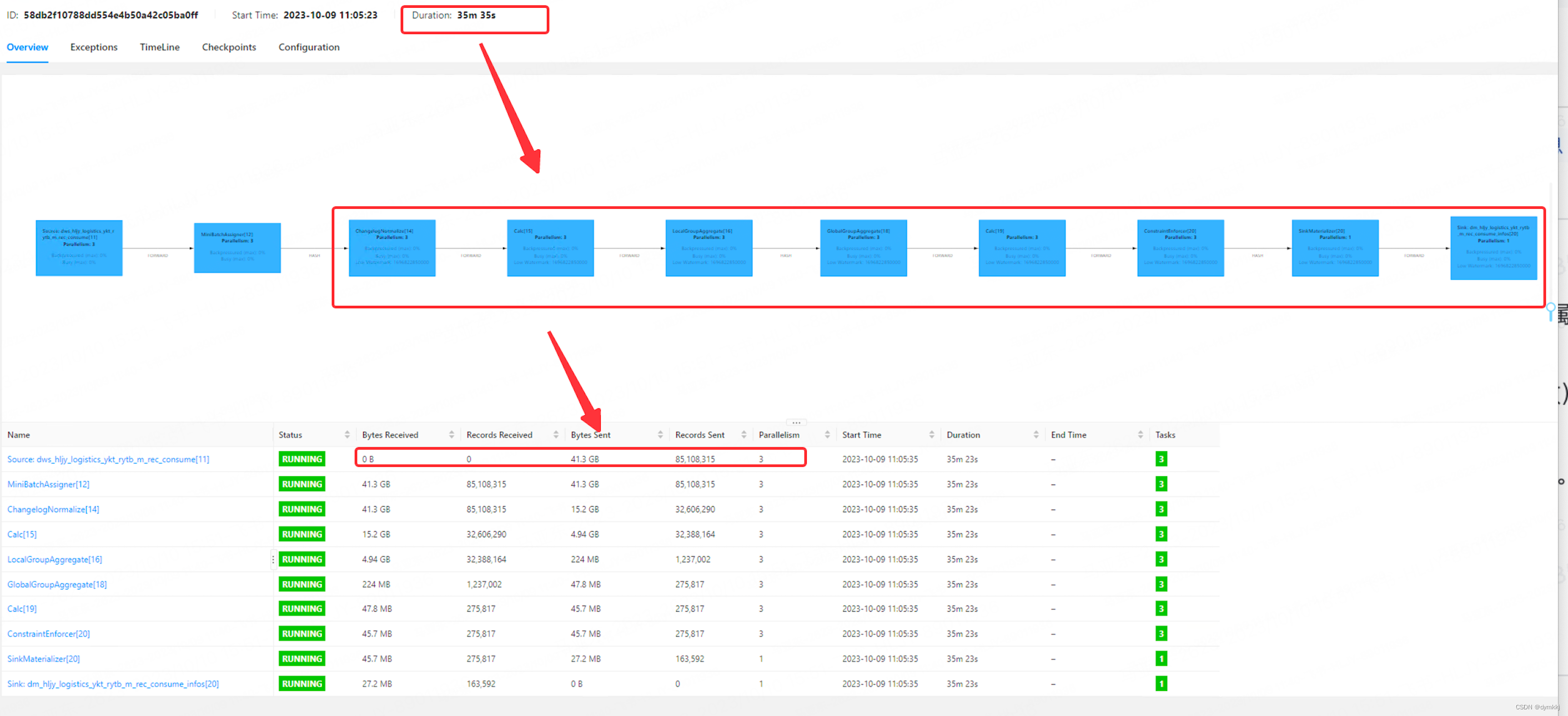Toggle RUNNING status for Source node

pos(302,459)
